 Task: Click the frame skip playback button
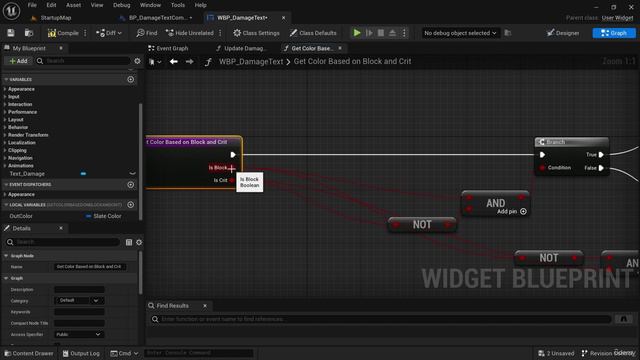point(369,33)
